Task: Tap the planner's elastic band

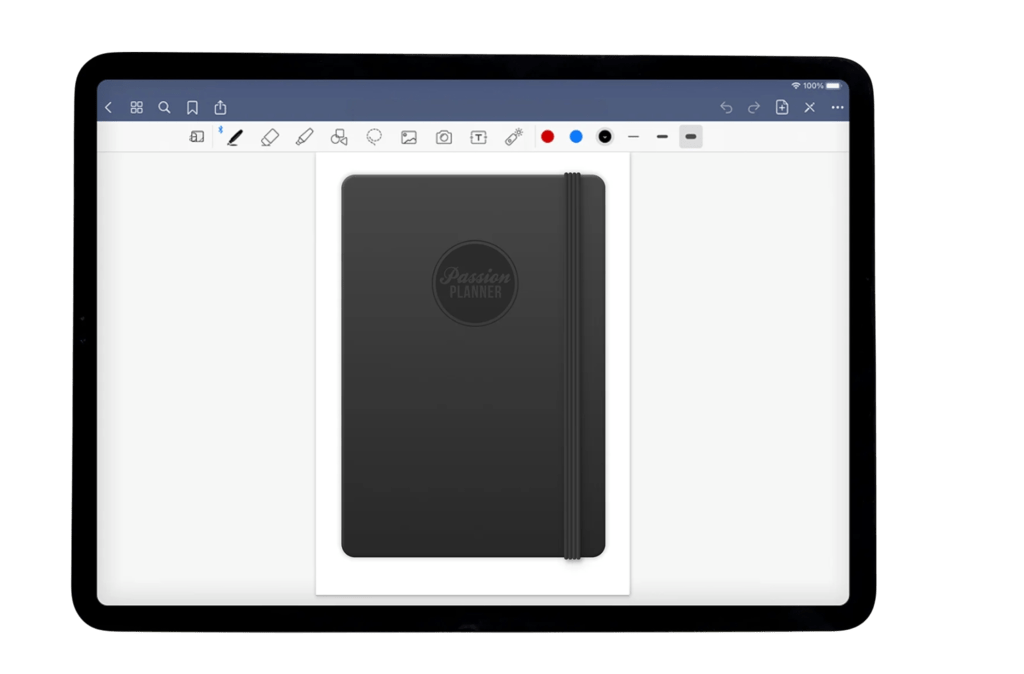Action: [x=572, y=366]
